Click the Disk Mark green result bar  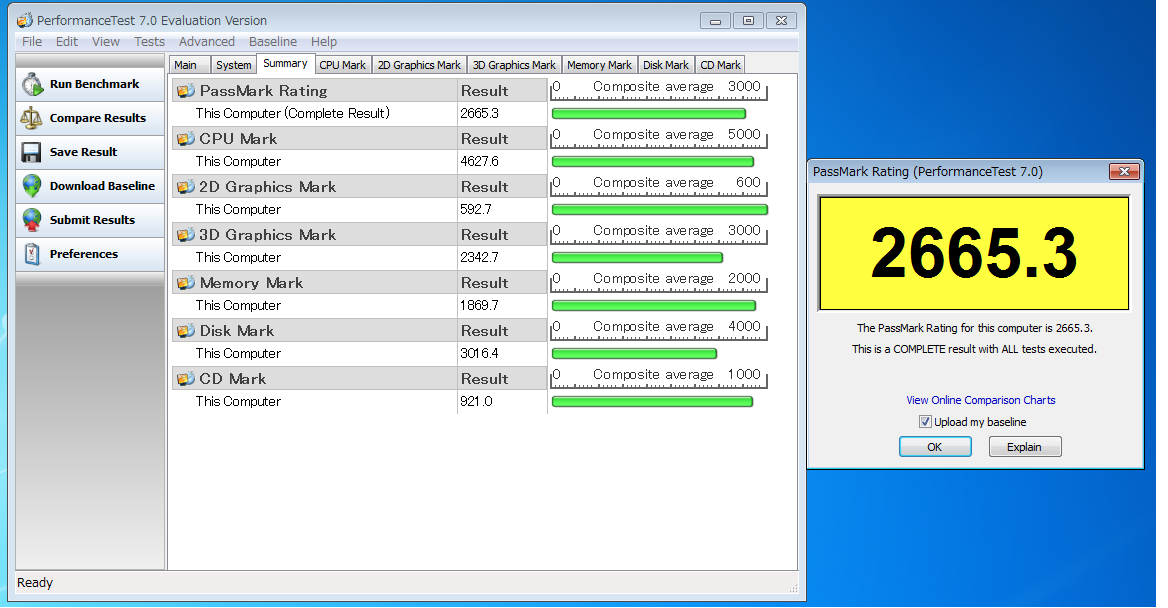point(634,354)
